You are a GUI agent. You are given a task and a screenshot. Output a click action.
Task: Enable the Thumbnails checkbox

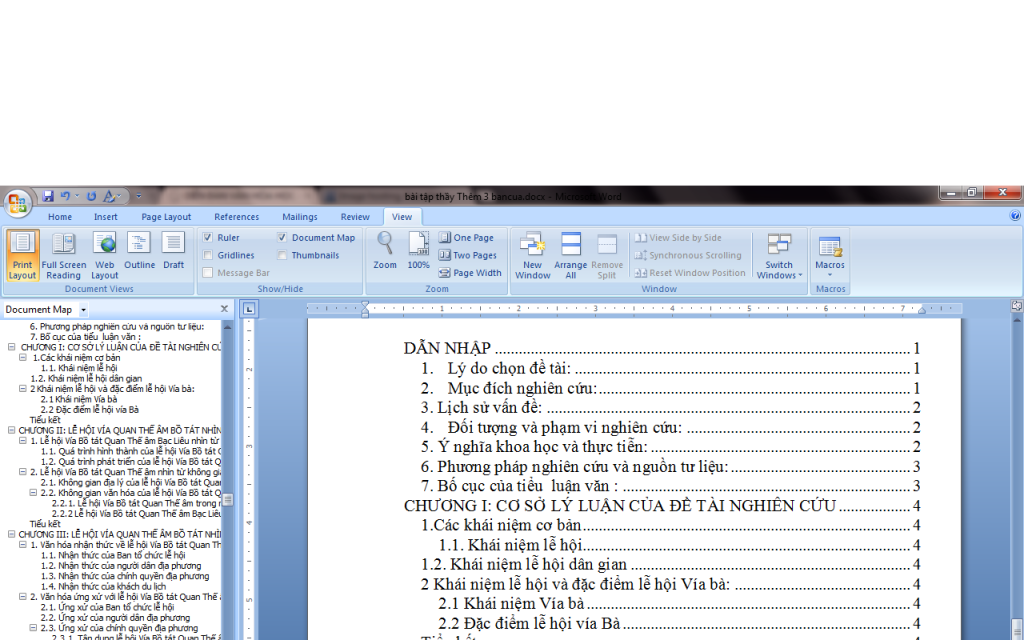point(283,255)
